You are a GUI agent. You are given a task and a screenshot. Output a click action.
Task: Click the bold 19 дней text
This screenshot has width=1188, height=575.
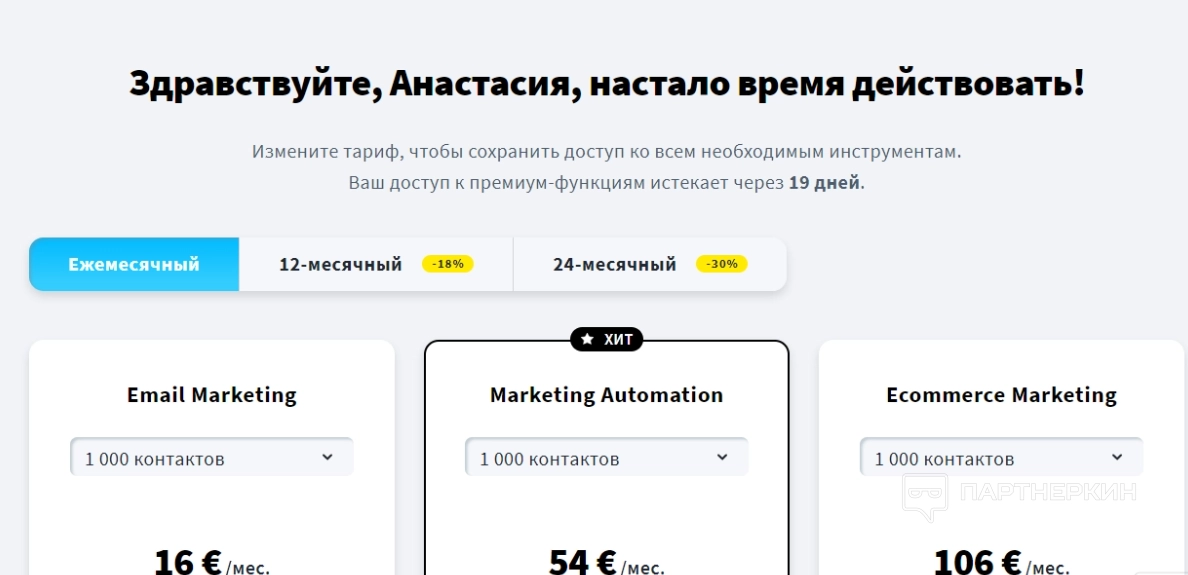[x=824, y=183]
